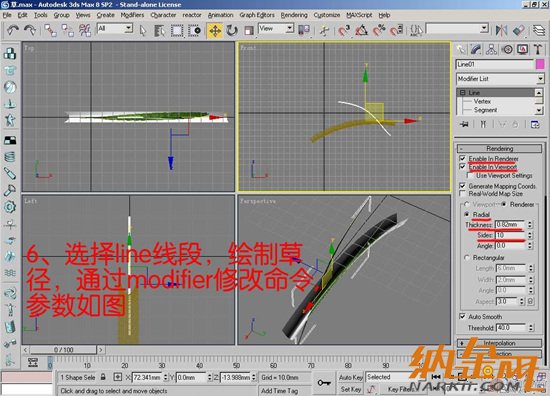The width and height of the screenshot is (550, 396).
Task: Open the Motion panel tab
Action: point(507,49)
